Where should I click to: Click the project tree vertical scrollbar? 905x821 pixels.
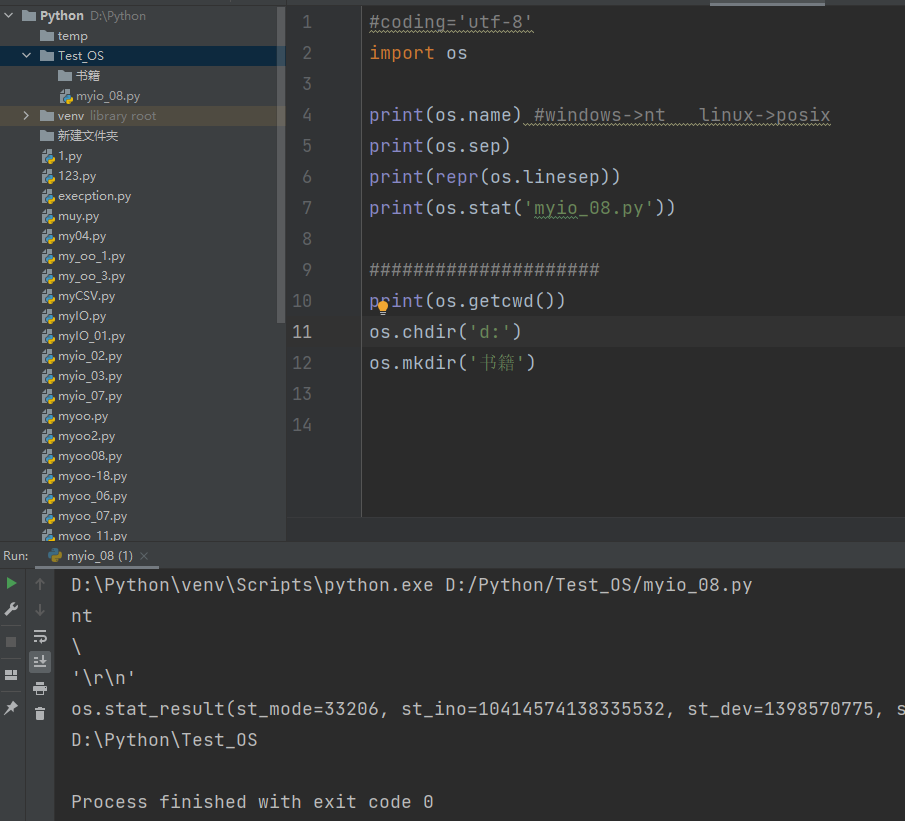click(281, 167)
